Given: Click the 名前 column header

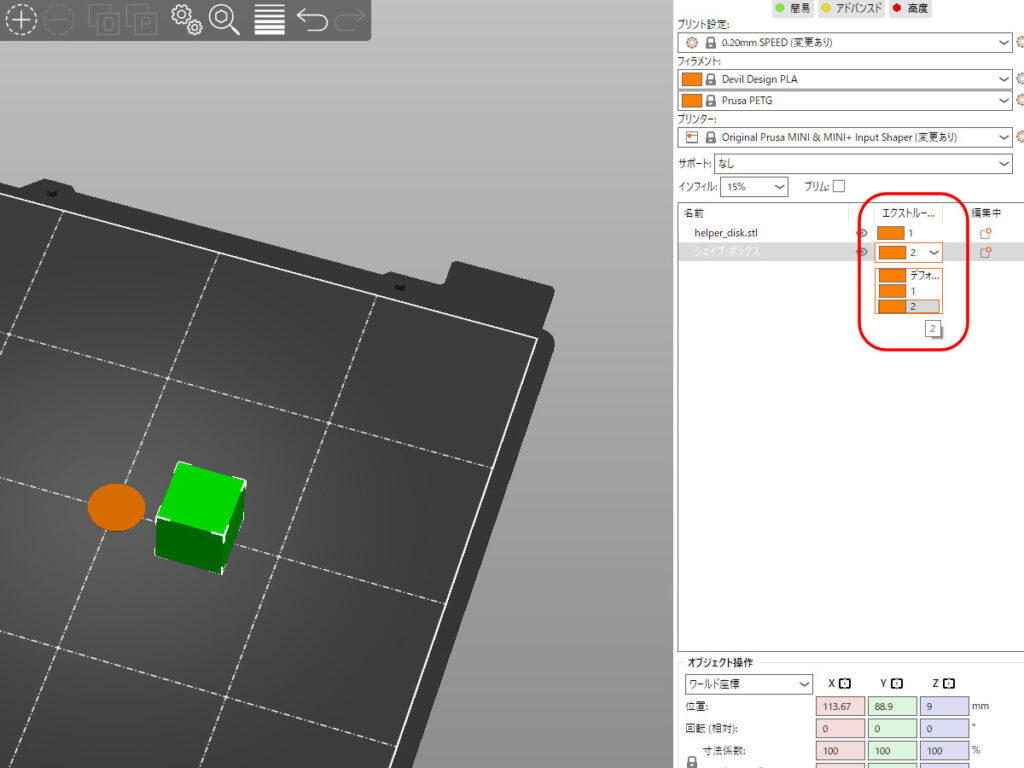Looking at the screenshot, I should (694, 213).
